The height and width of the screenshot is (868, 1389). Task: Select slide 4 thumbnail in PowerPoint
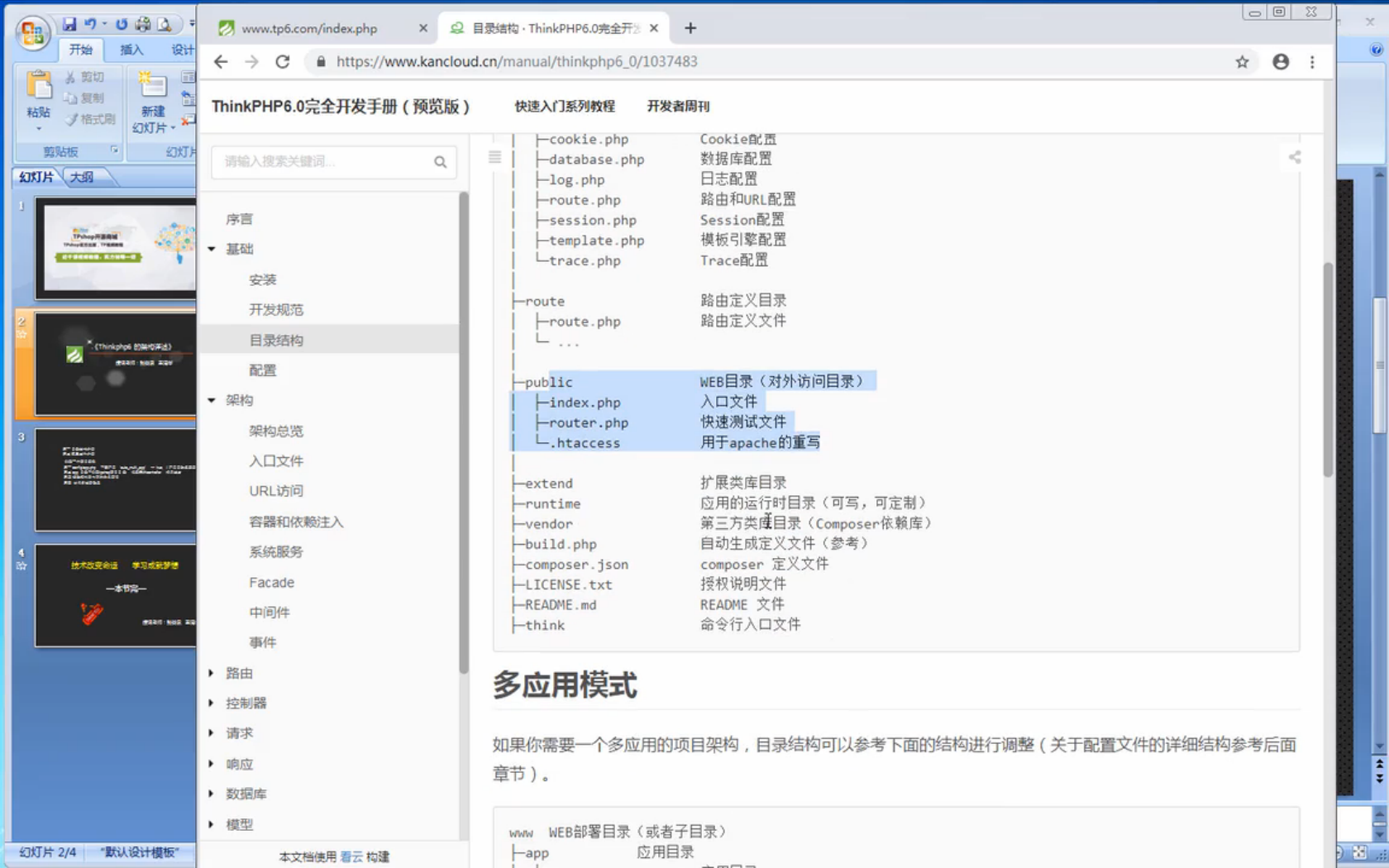click(x=116, y=595)
